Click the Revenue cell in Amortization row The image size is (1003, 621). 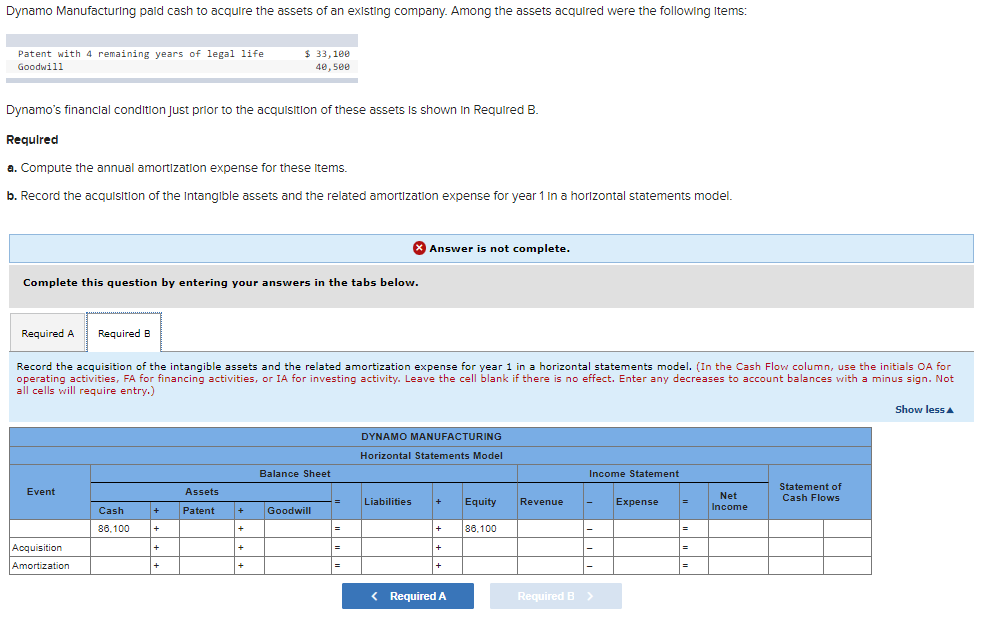click(x=550, y=565)
